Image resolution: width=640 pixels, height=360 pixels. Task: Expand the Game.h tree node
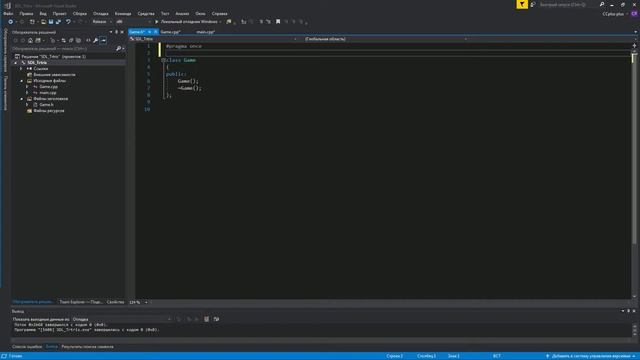27,104
